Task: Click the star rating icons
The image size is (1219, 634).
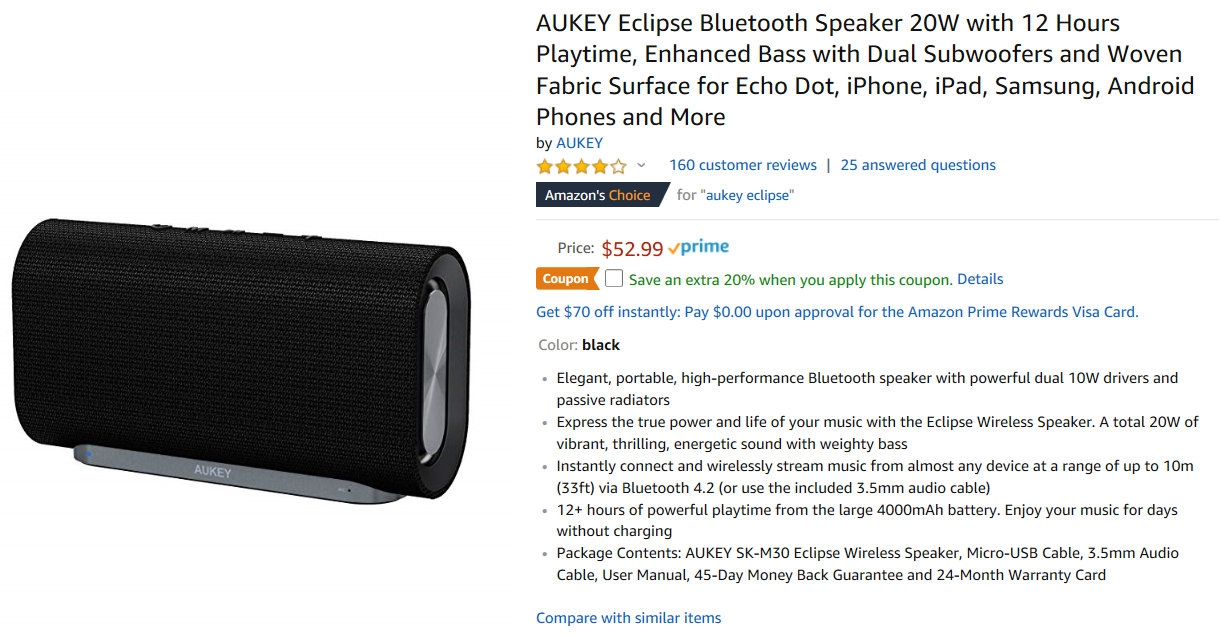Action: (x=581, y=166)
